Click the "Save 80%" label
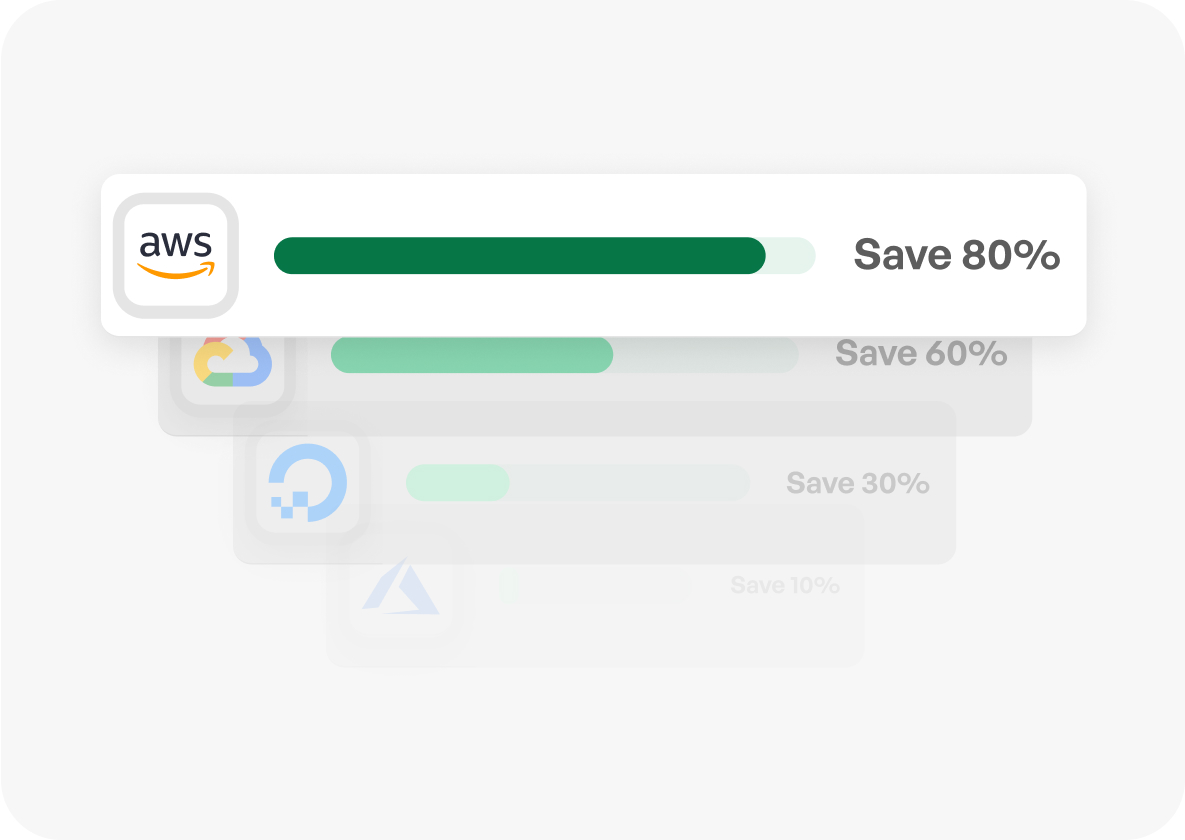 [x=956, y=256]
